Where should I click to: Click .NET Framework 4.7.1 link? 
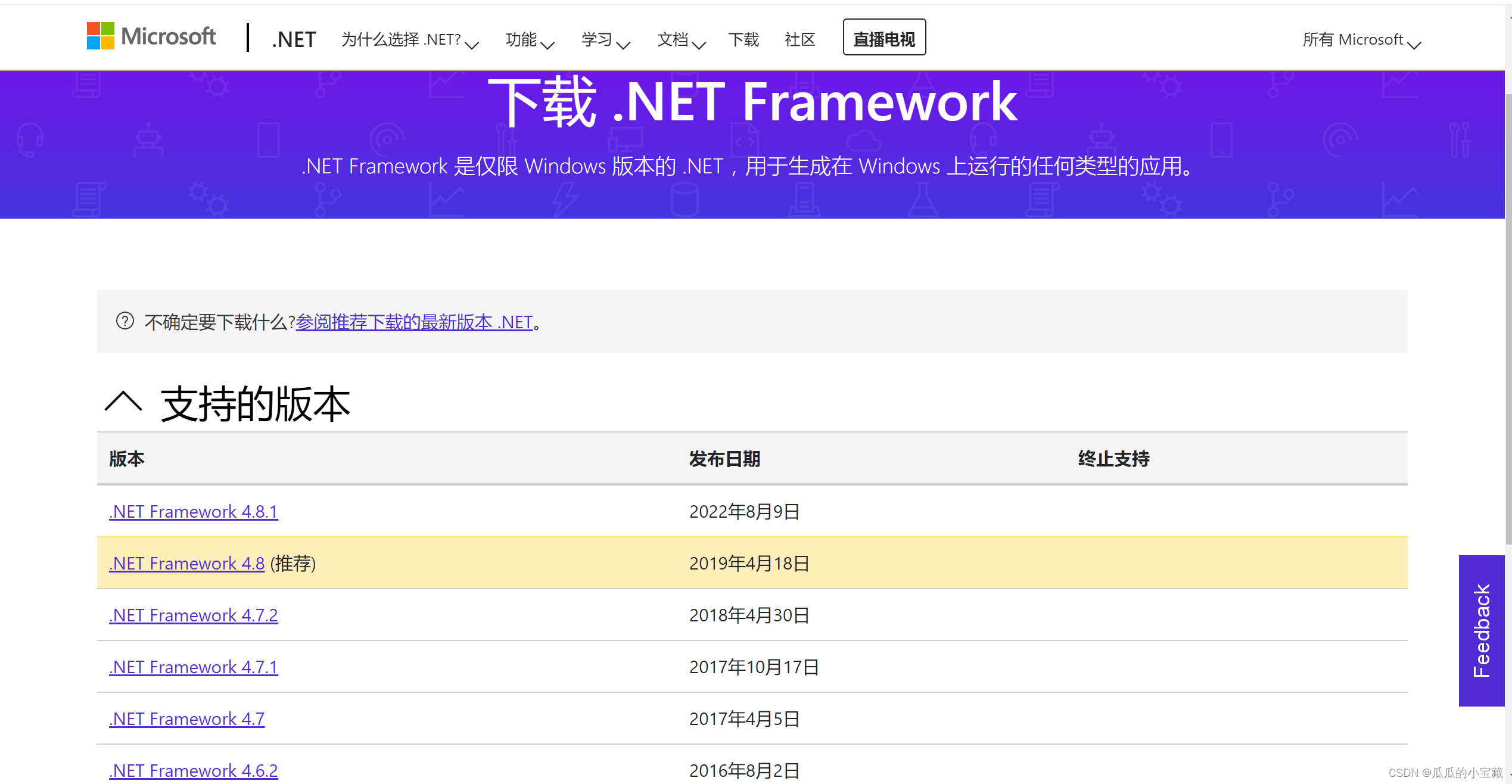pyautogui.click(x=193, y=667)
